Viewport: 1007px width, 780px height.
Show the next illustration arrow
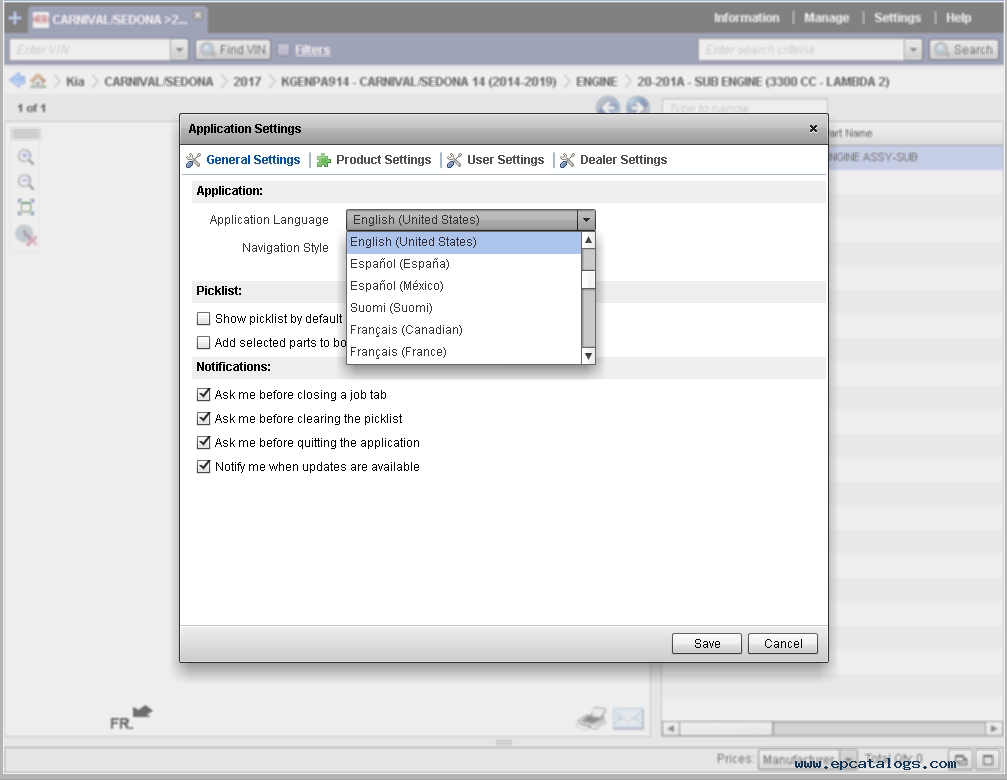[637, 107]
